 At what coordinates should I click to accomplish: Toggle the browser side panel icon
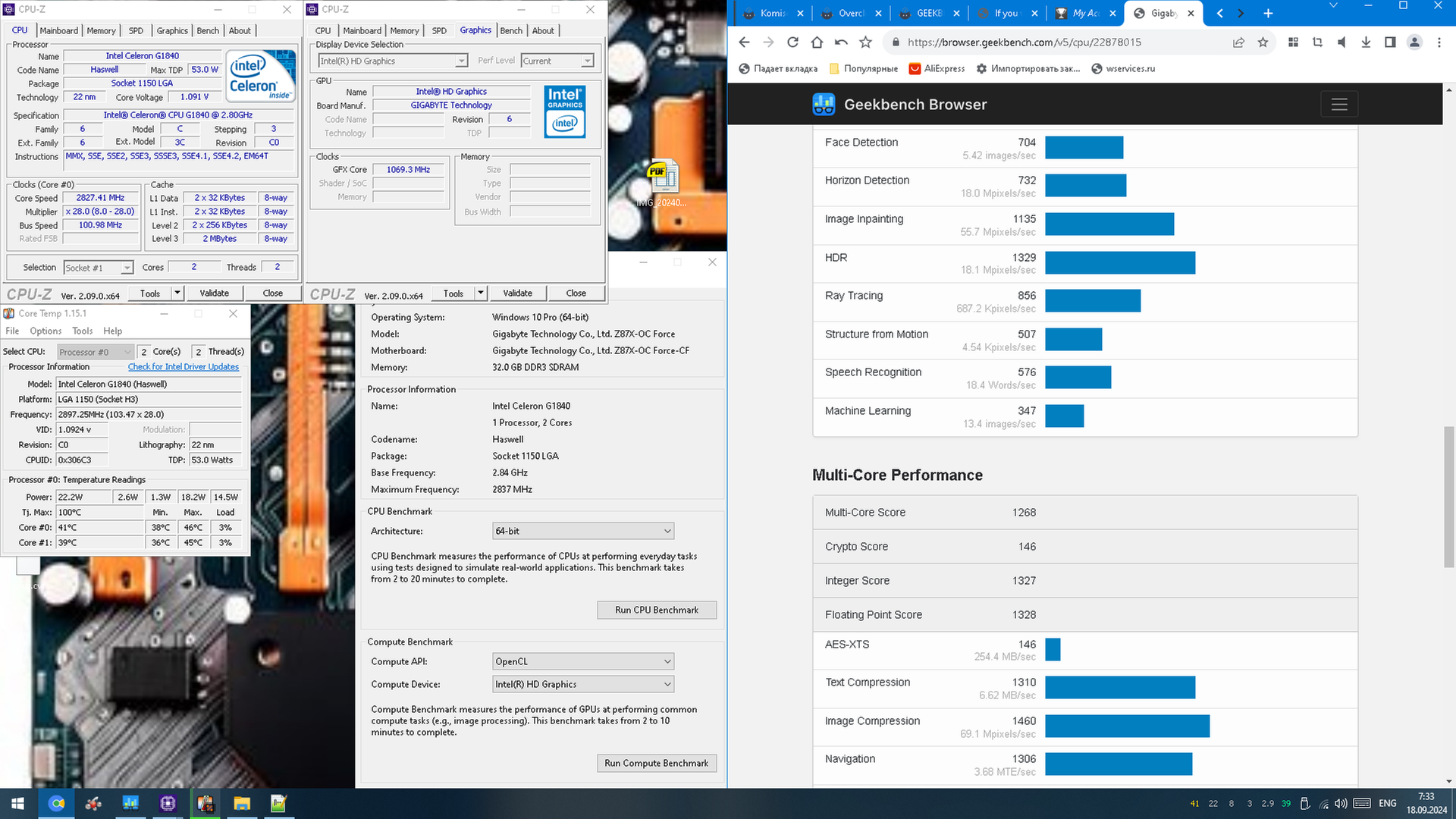(x=1390, y=42)
